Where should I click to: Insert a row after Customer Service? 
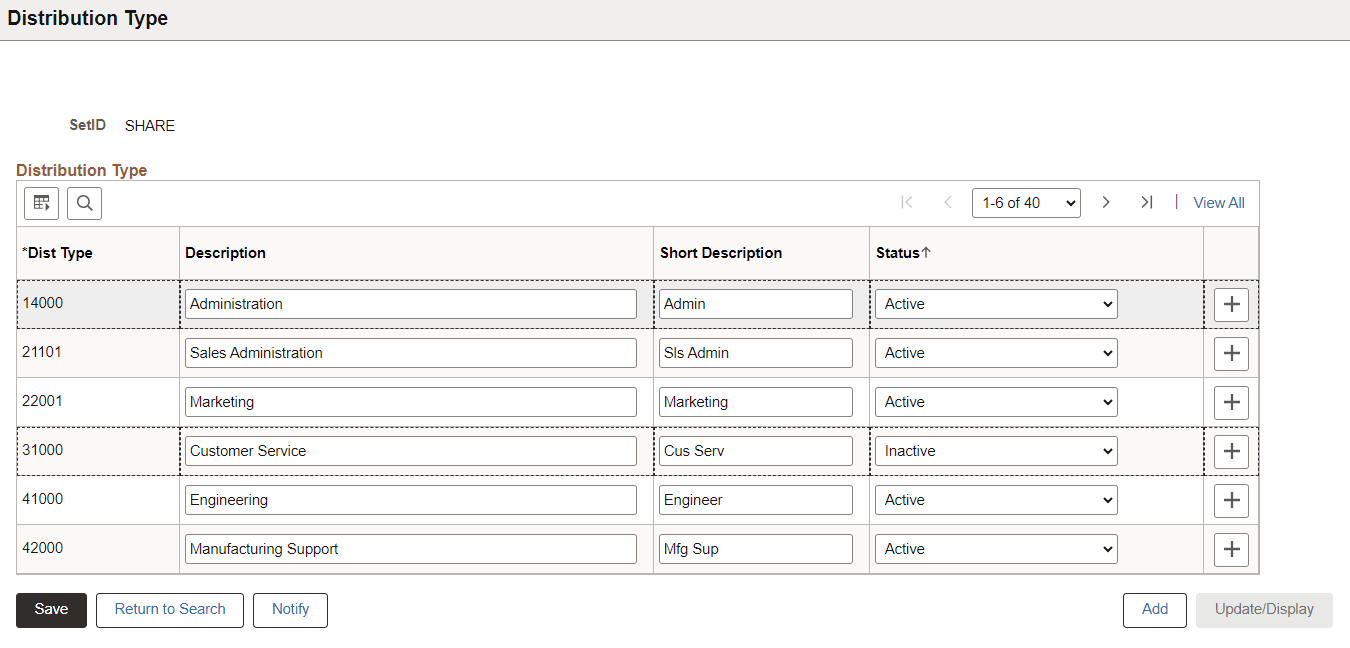[1230, 451]
